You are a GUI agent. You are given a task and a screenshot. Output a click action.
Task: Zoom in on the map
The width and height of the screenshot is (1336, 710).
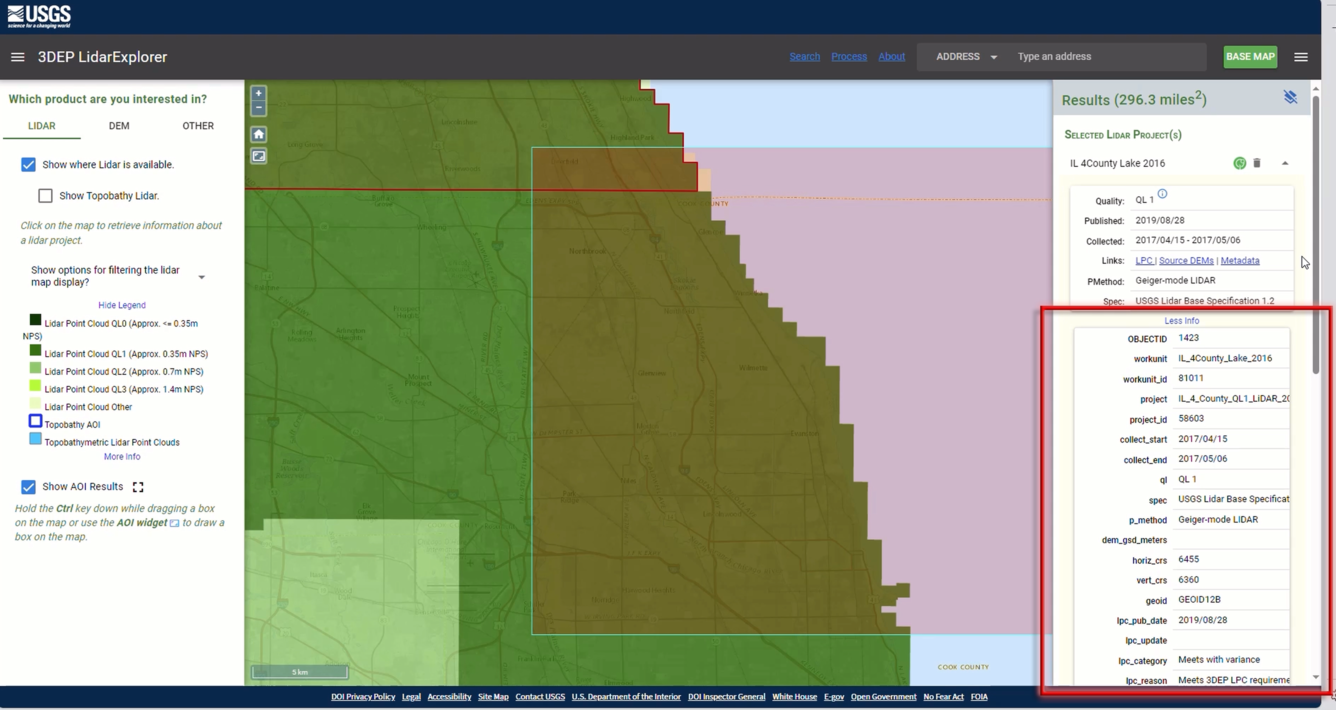(x=258, y=91)
